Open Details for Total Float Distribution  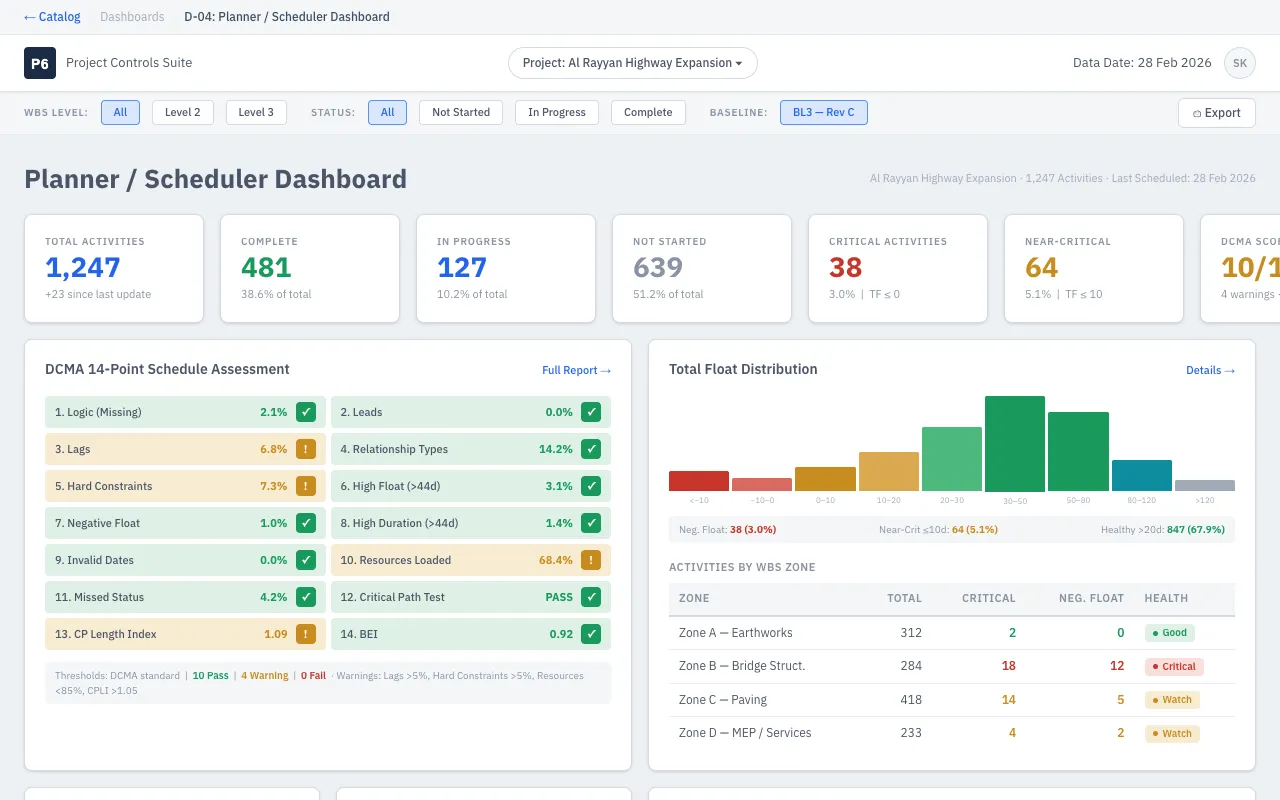coord(1211,369)
